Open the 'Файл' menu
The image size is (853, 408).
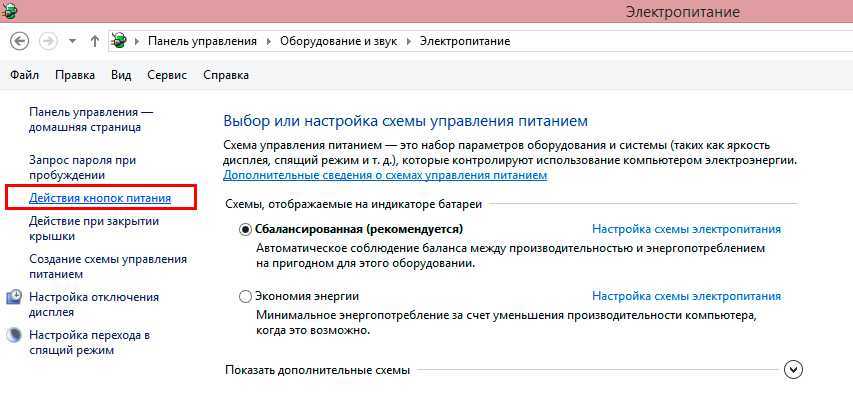[24, 75]
